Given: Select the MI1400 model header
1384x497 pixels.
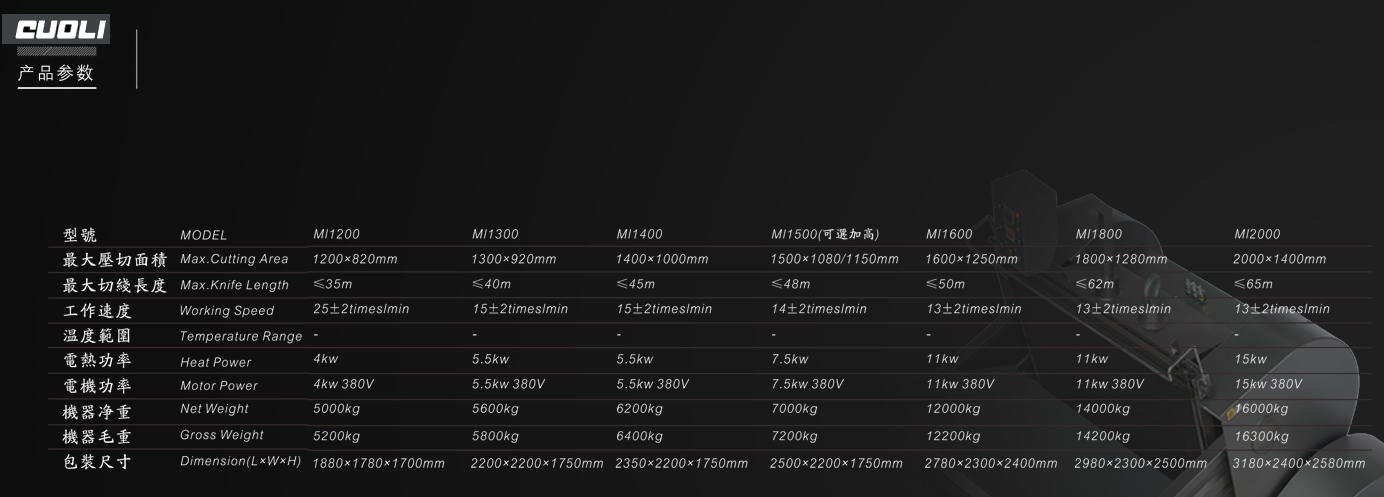Looking at the screenshot, I should pos(639,234).
